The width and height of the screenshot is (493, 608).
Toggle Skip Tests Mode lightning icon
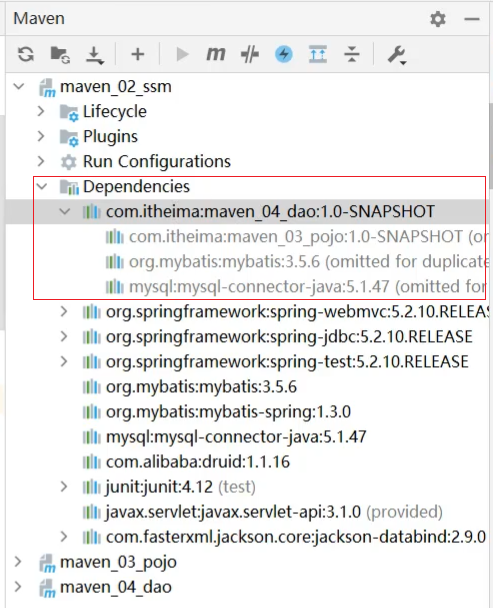(284, 54)
